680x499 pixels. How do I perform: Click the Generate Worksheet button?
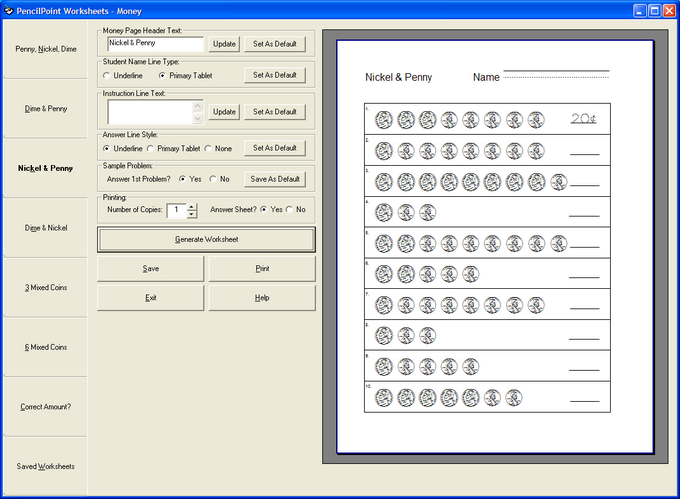[x=206, y=240]
